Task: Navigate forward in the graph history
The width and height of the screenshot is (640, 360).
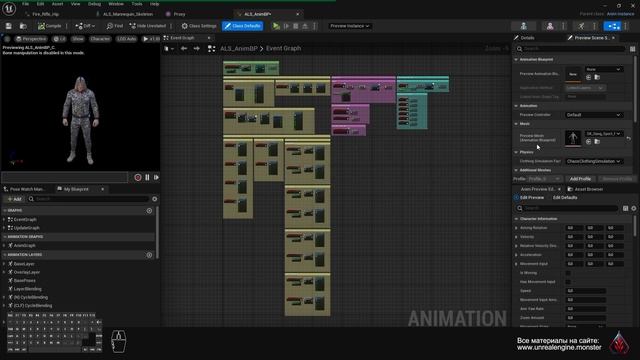Action: pos(197,49)
